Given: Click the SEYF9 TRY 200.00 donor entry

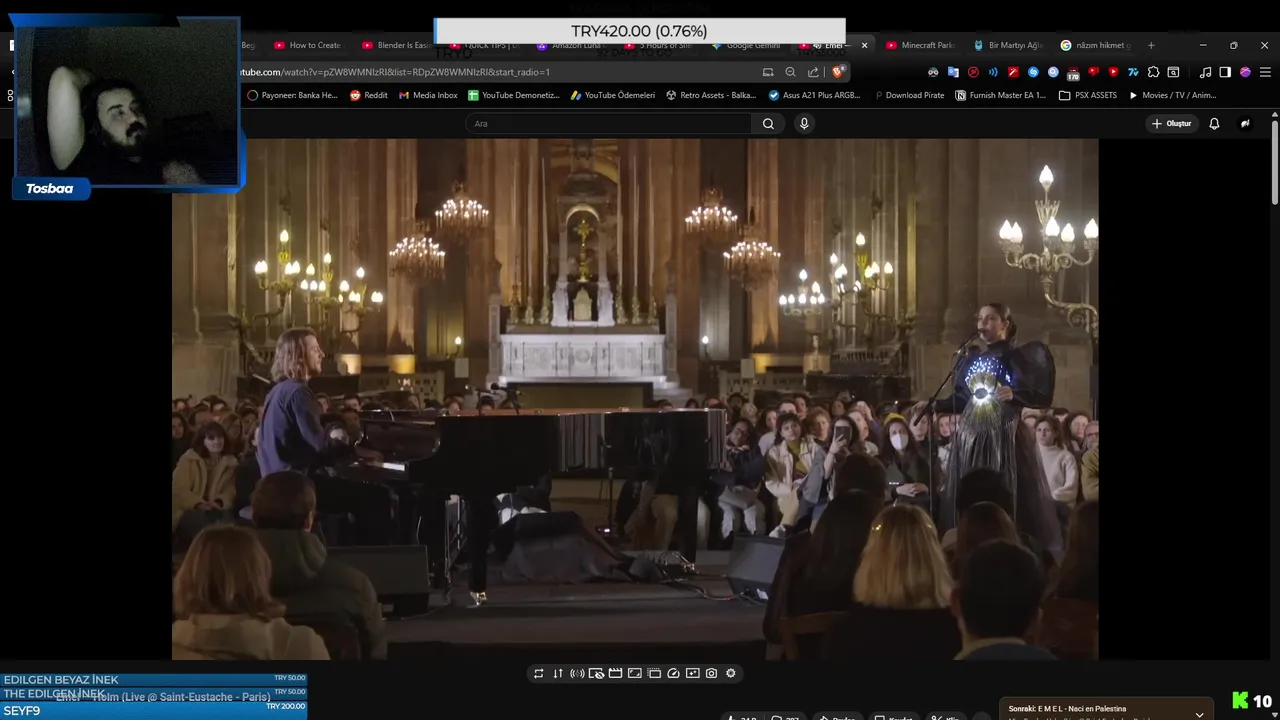Looking at the screenshot, I should [155, 710].
